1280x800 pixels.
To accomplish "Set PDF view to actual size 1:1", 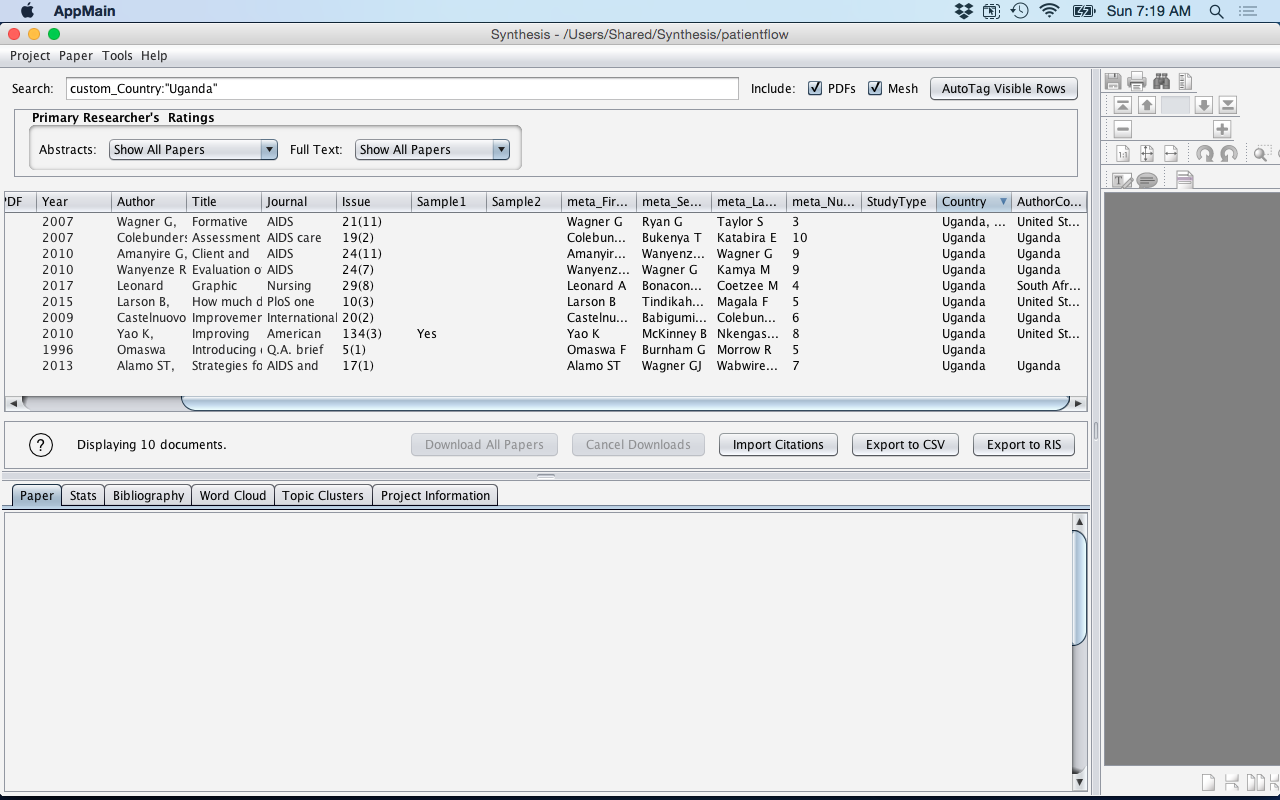I will click(x=1122, y=154).
